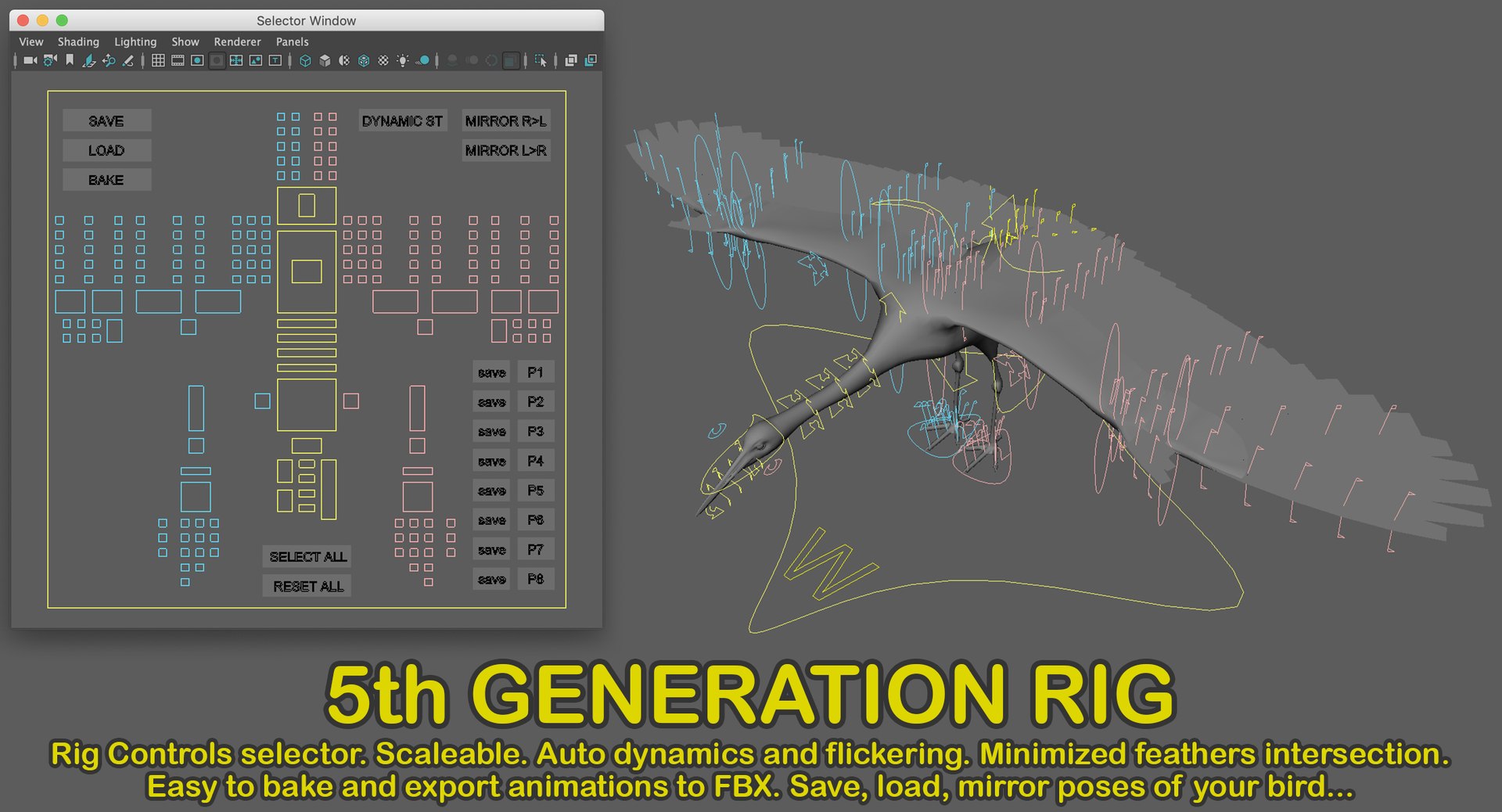Select the bottom yellow spine bar
This screenshot has width=1502, height=812.
pyautogui.click(x=307, y=368)
